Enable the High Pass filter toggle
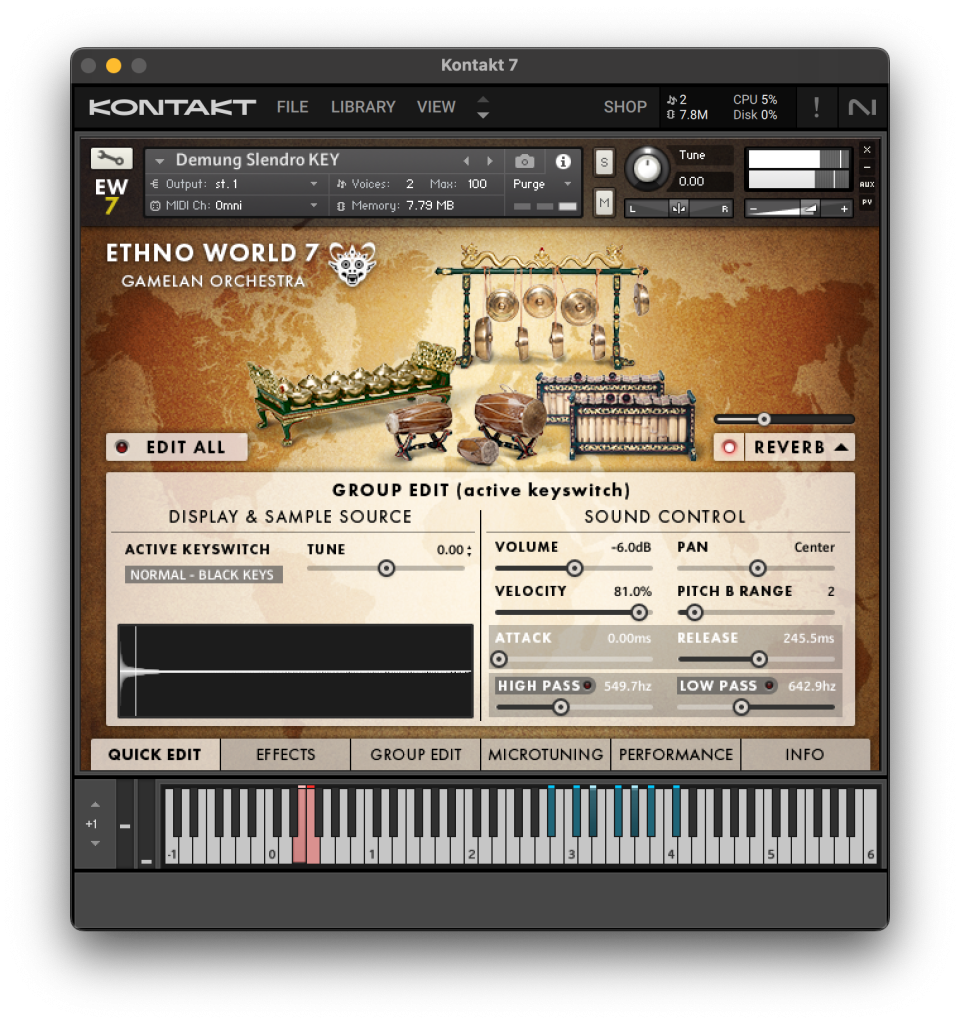This screenshot has width=960, height=1024. (x=587, y=685)
